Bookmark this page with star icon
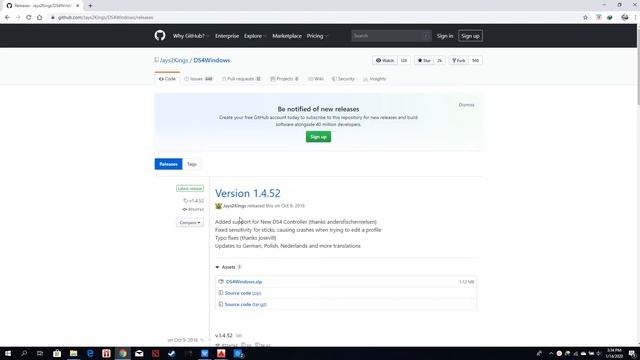The height and width of the screenshot is (360, 640). pos(585,18)
